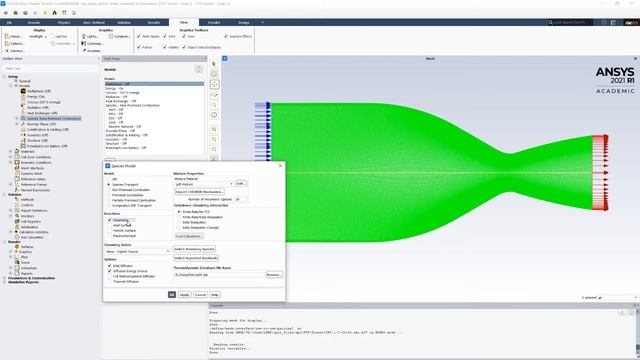Open the File ribbon tab
The width and height of the screenshot is (640, 360).
coord(9,22)
